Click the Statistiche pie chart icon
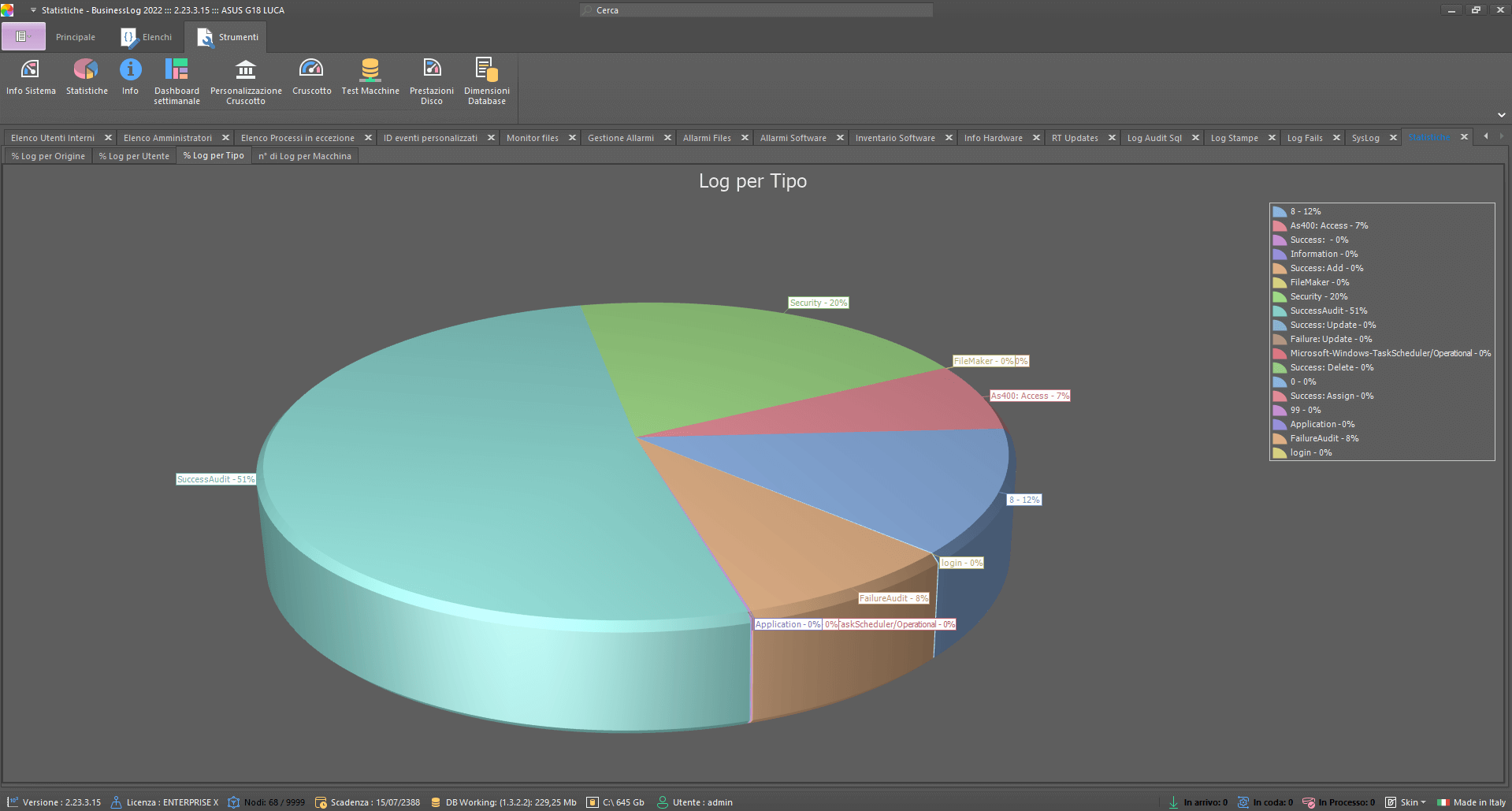Image resolution: width=1512 pixels, height=811 pixels. (x=87, y=78)
